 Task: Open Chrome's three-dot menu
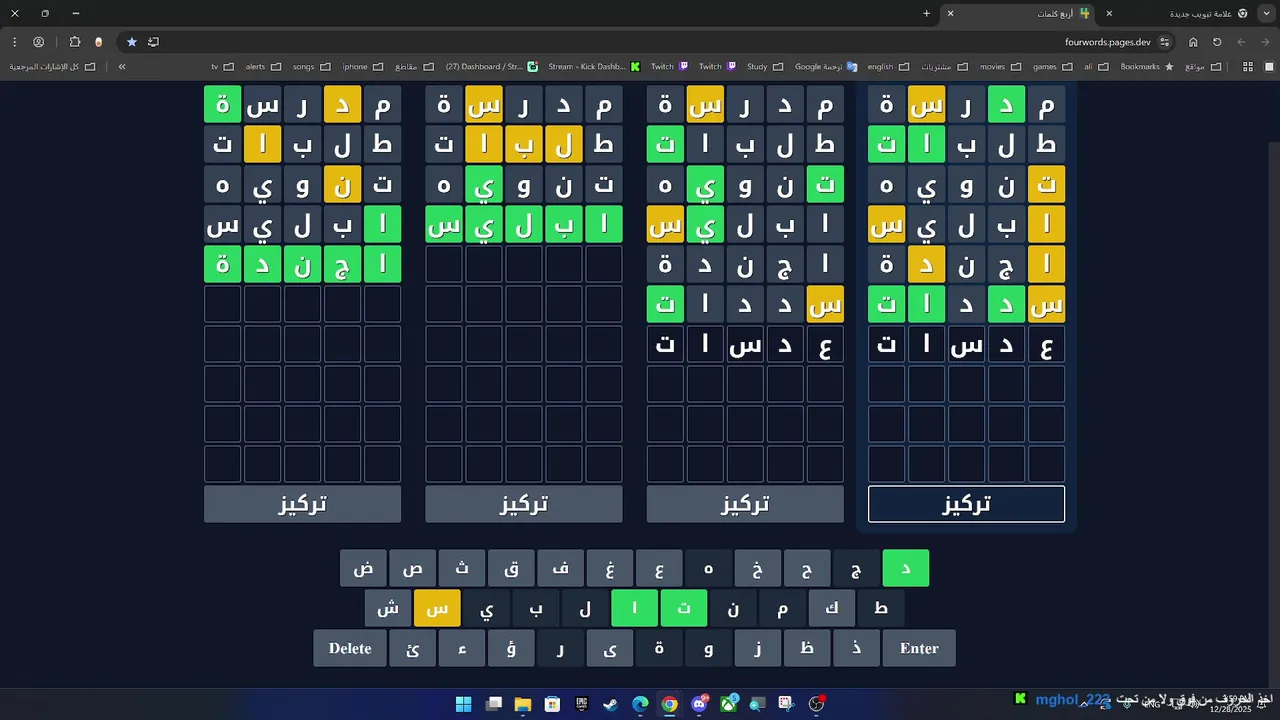(x=14, y=42)
